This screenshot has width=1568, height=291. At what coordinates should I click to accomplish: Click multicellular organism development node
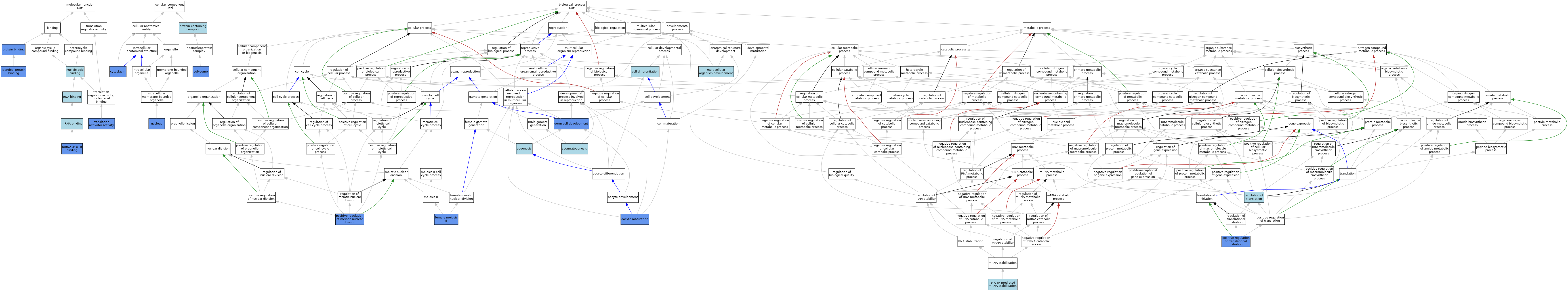716,72
